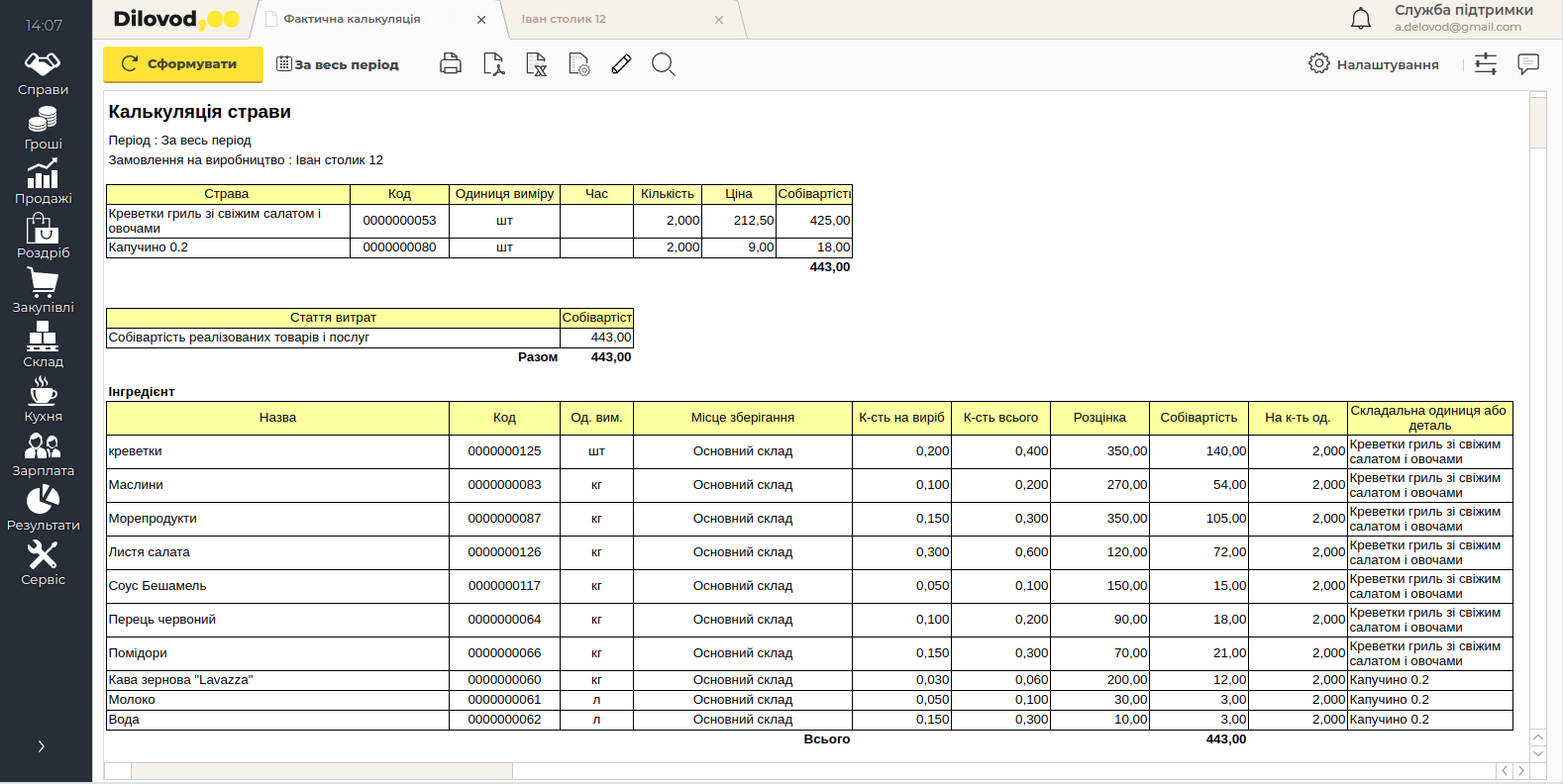Viewport: 1563px width, 784px height.
Task: Open the filter sliders panel icon
Action: point(1486,64)
